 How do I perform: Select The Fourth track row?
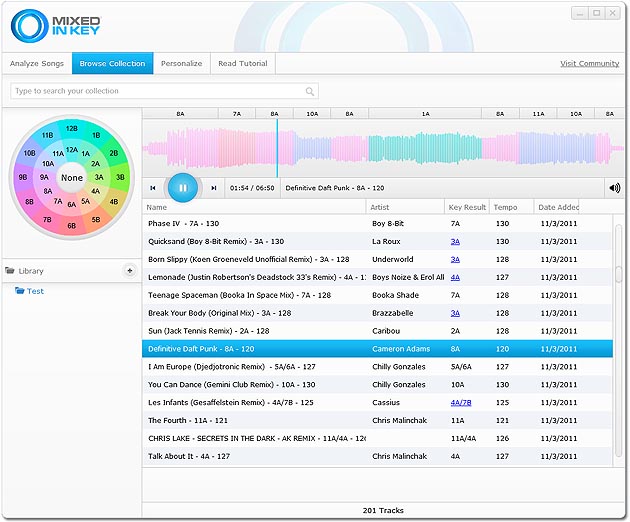377,421
